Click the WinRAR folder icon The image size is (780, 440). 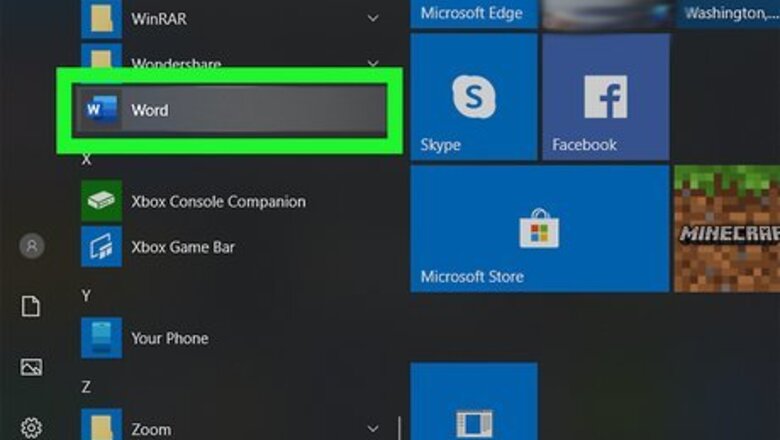(101, 19)
